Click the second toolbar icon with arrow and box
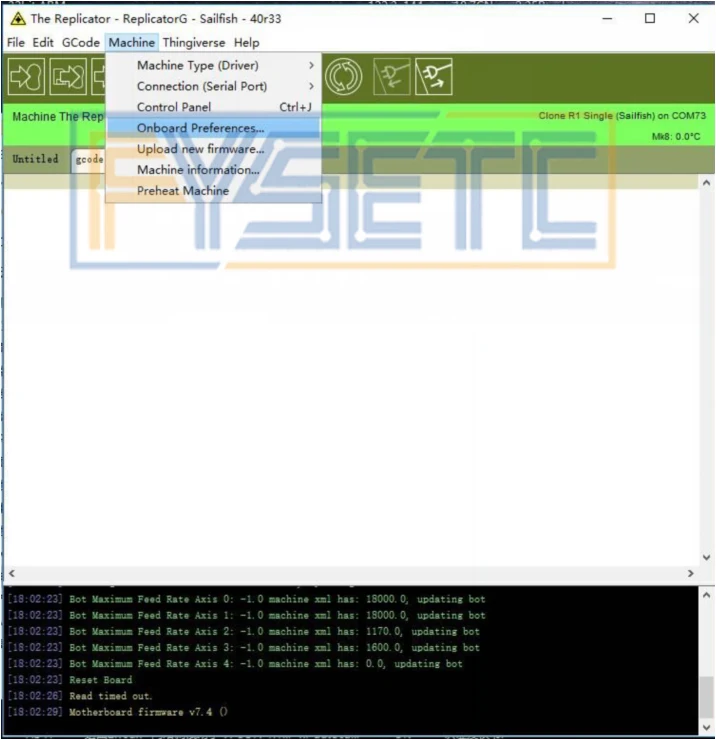 point(68,76)
